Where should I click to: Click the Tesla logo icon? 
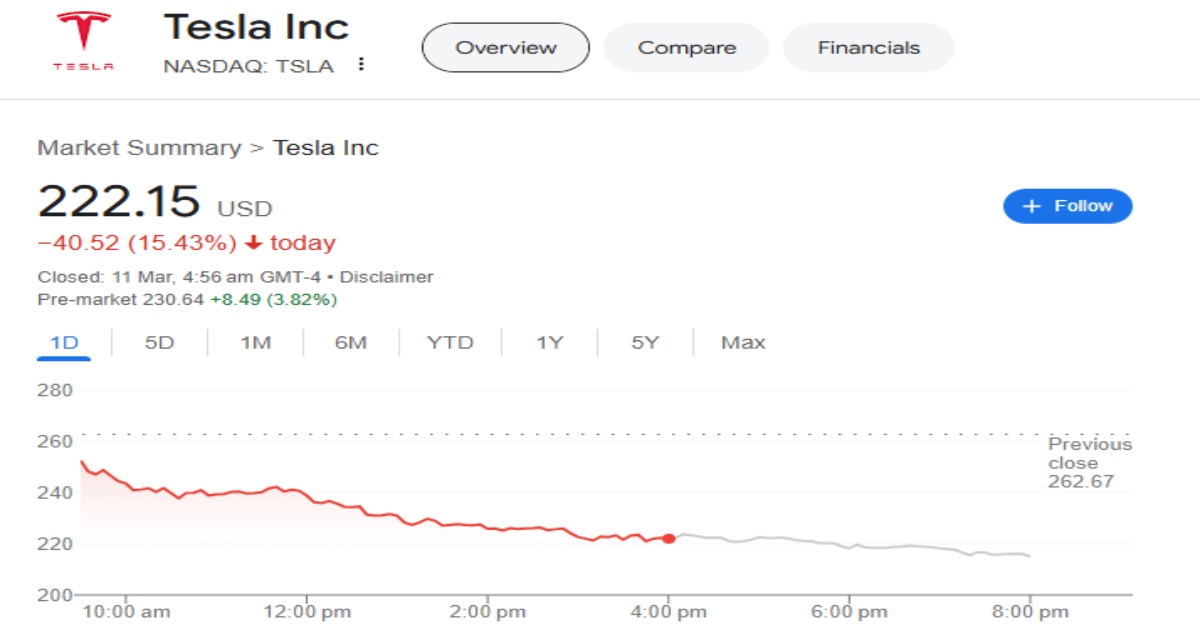coord(83,41)
